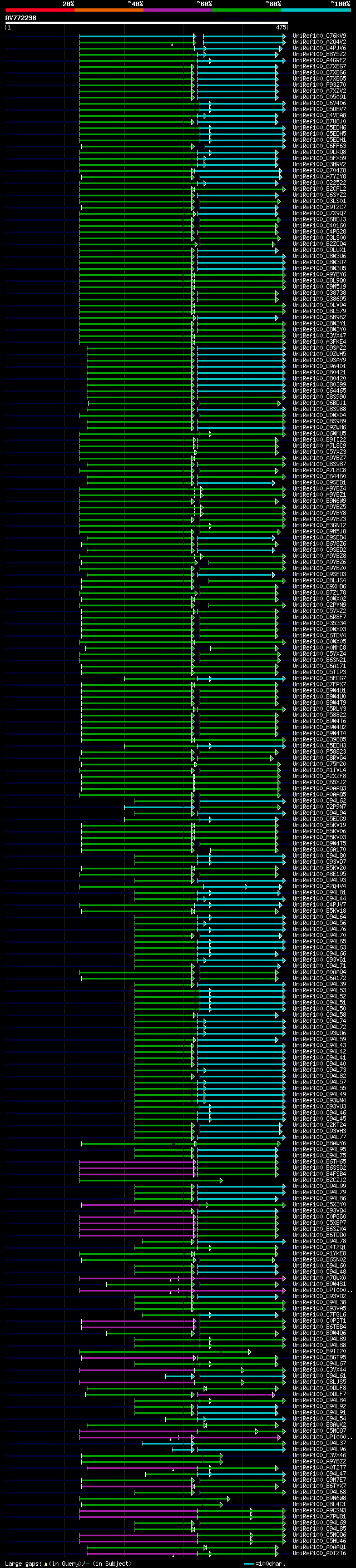Select label UniRef100_P93270

(319, 85)
